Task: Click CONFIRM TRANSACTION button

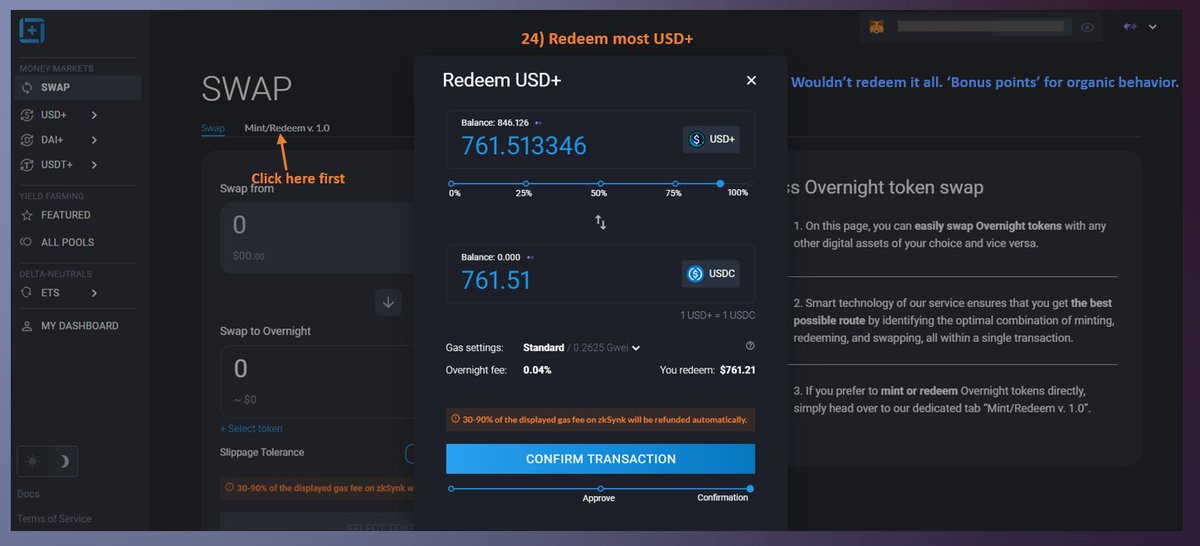Action: point(600,459)
